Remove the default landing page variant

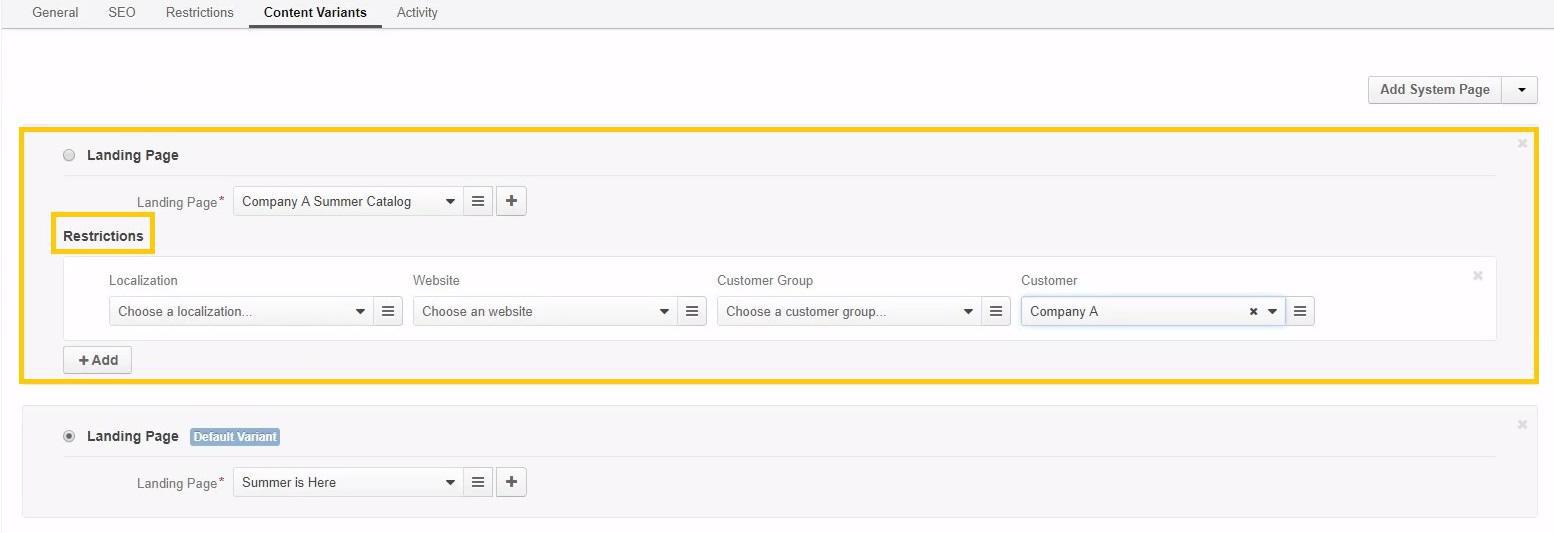tap(1522, 425)
